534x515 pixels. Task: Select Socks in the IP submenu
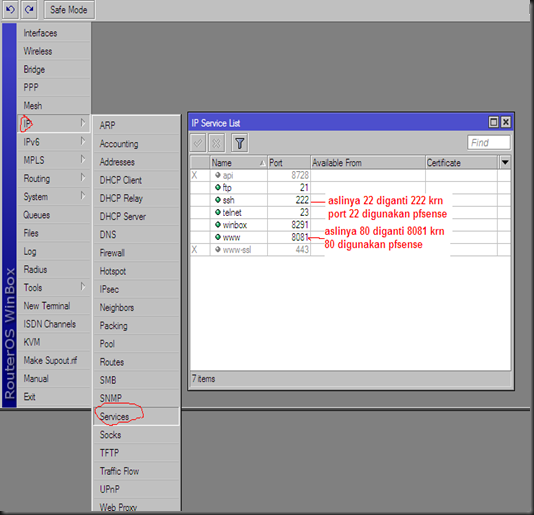coord(136,435)
